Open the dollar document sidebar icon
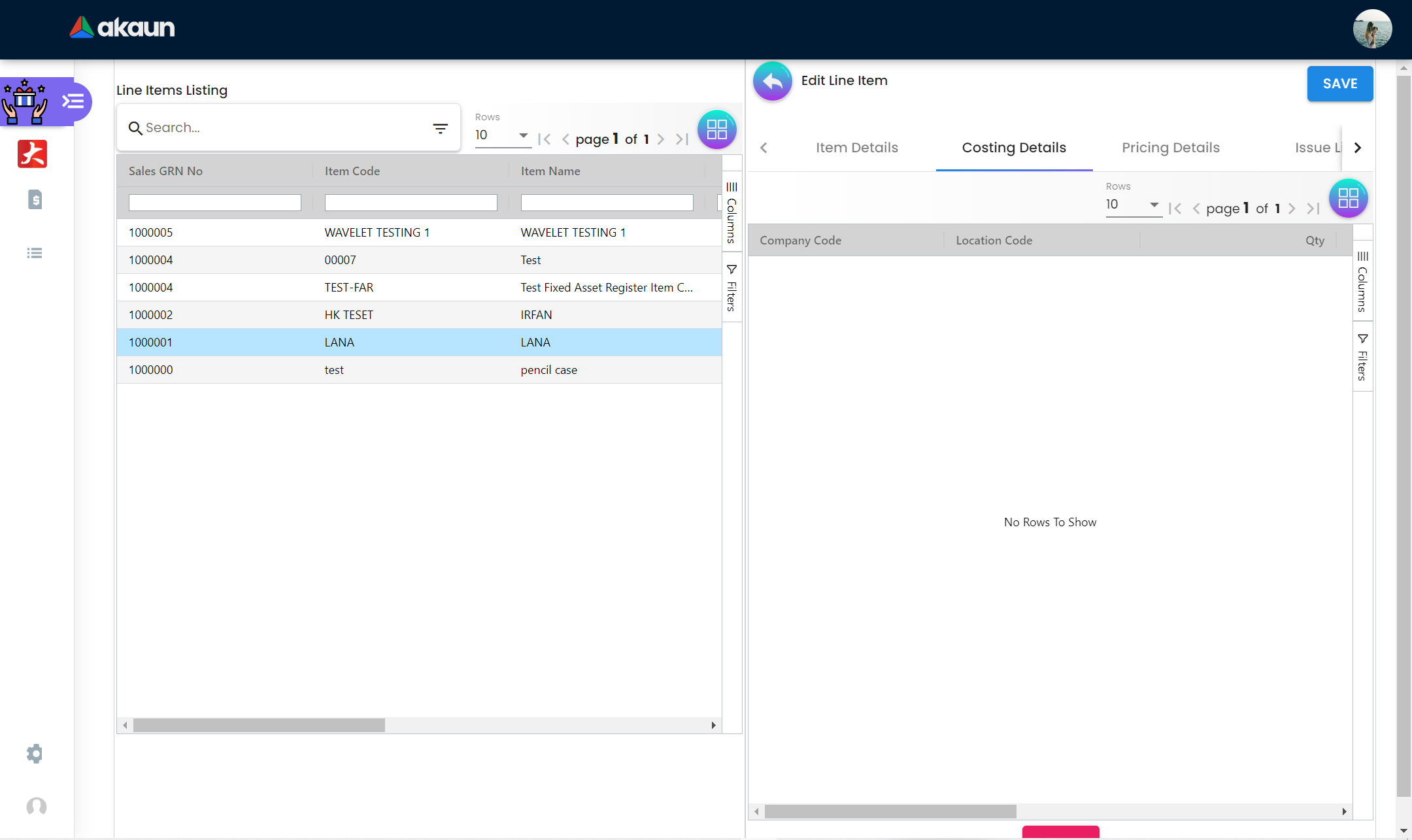 (35, 199)
